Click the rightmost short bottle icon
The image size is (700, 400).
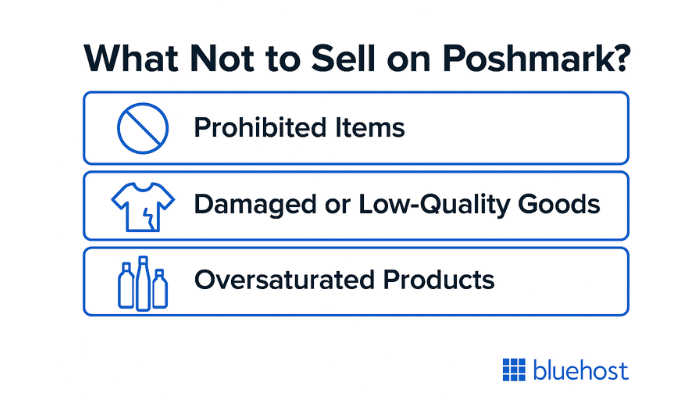click(x=160, y=289)
